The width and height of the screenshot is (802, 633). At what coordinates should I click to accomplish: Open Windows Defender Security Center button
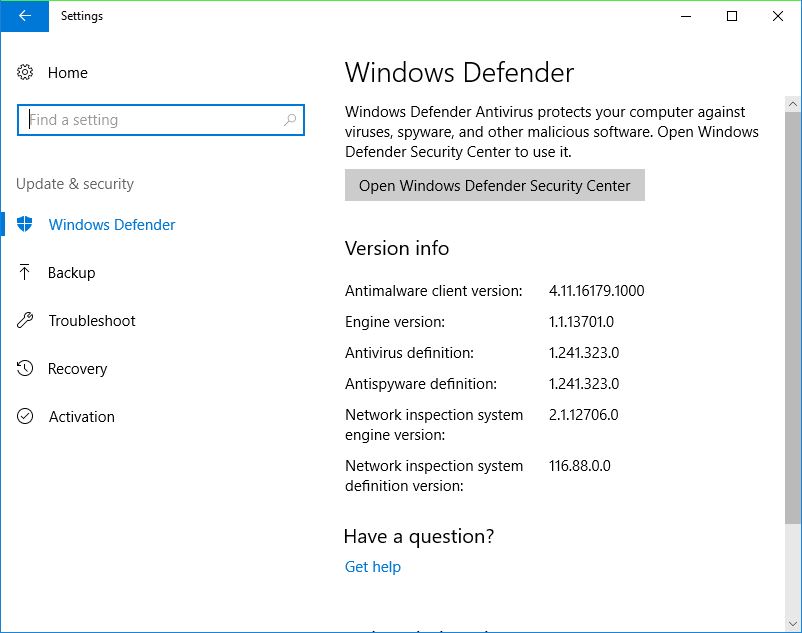tap(495, 185)
